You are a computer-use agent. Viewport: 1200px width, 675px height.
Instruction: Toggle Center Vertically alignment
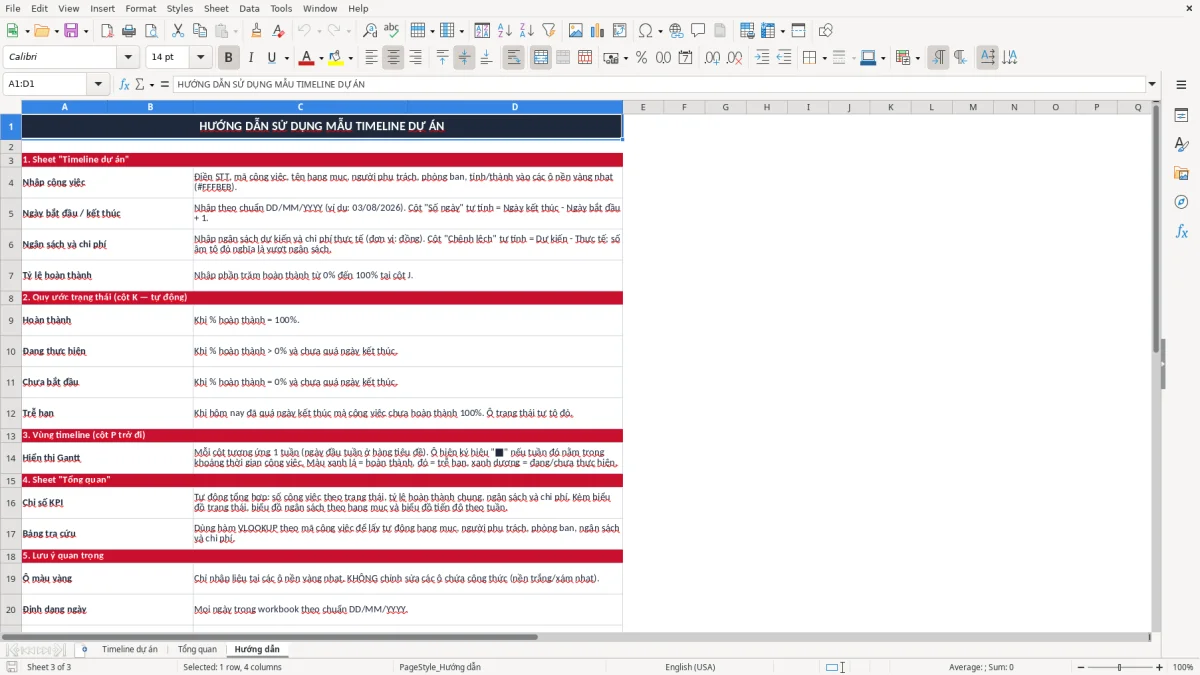pyautogui.click(x=464, y=58)
